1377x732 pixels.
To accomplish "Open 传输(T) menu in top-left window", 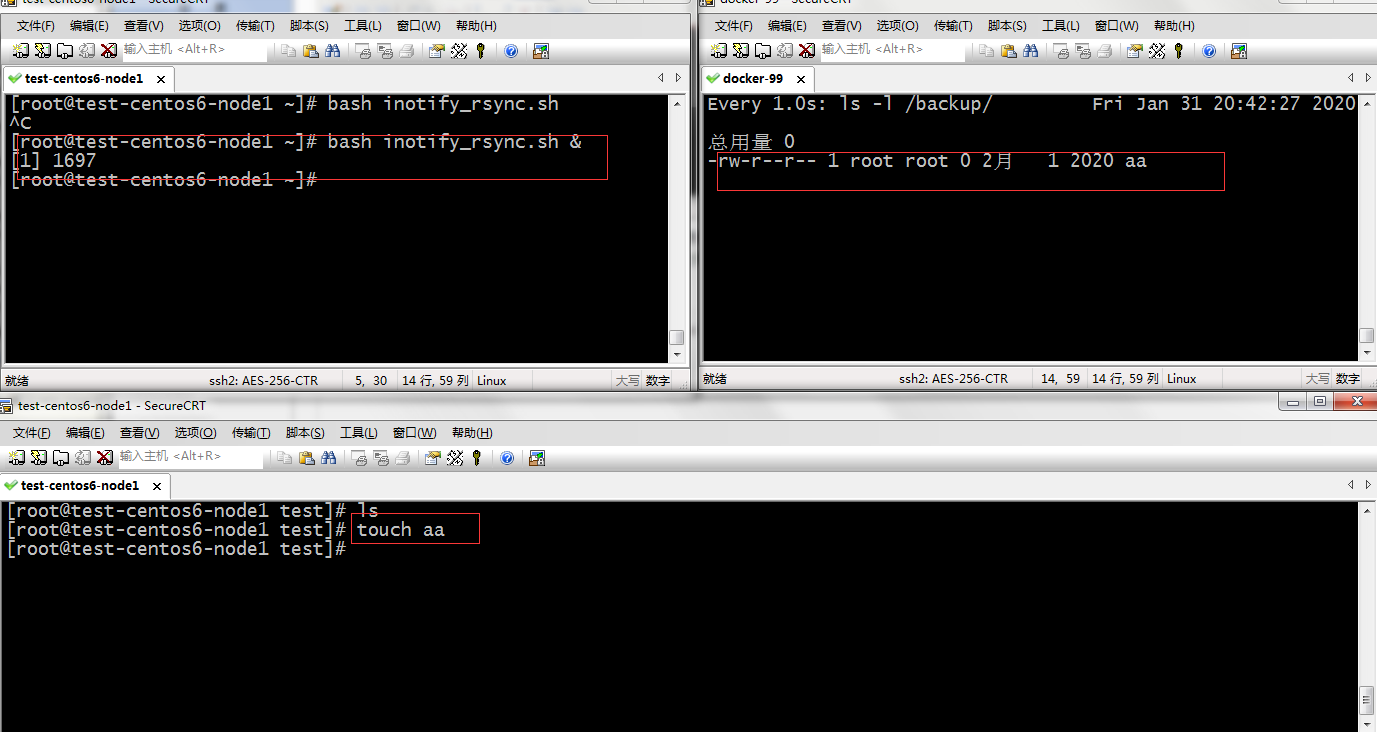I will tap(255, 26).
